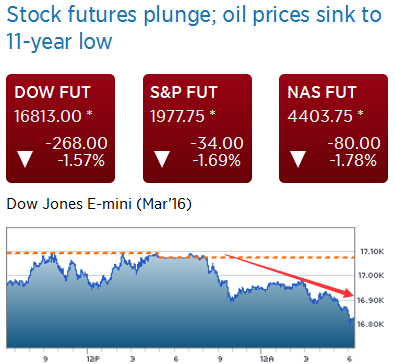This screenshot has width=395, height=364.
Task: Click the 17.10K axis label
Action: click(372, 251)
